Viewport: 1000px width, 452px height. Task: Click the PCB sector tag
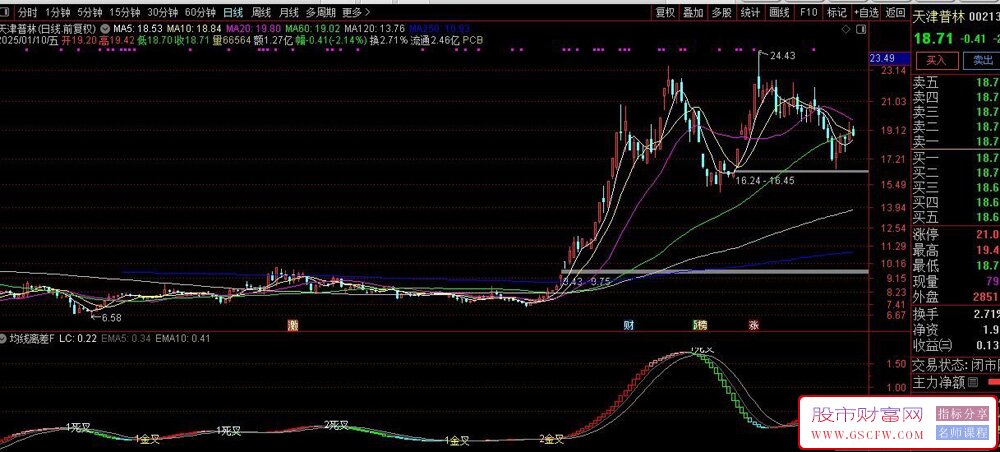tap(473, 40)
